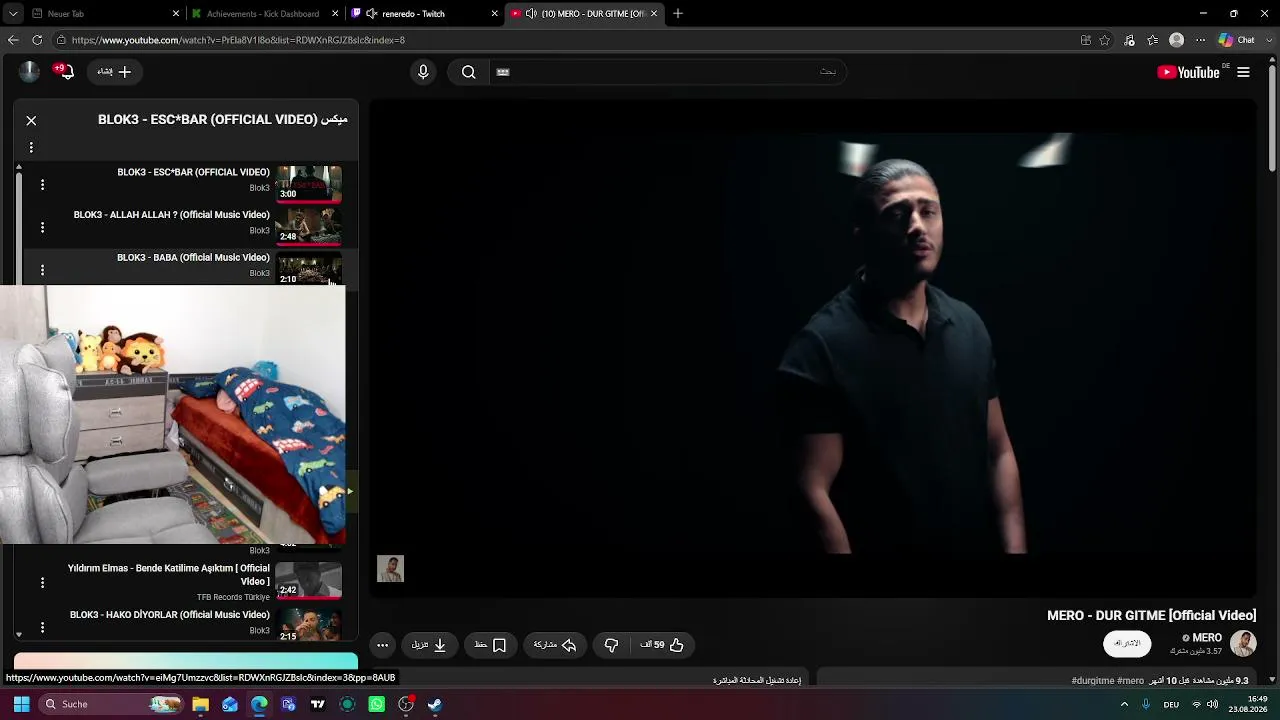Play Yıldırım Elmas video thumbnail
1280x720 pixels.
(x=309, y=580)
